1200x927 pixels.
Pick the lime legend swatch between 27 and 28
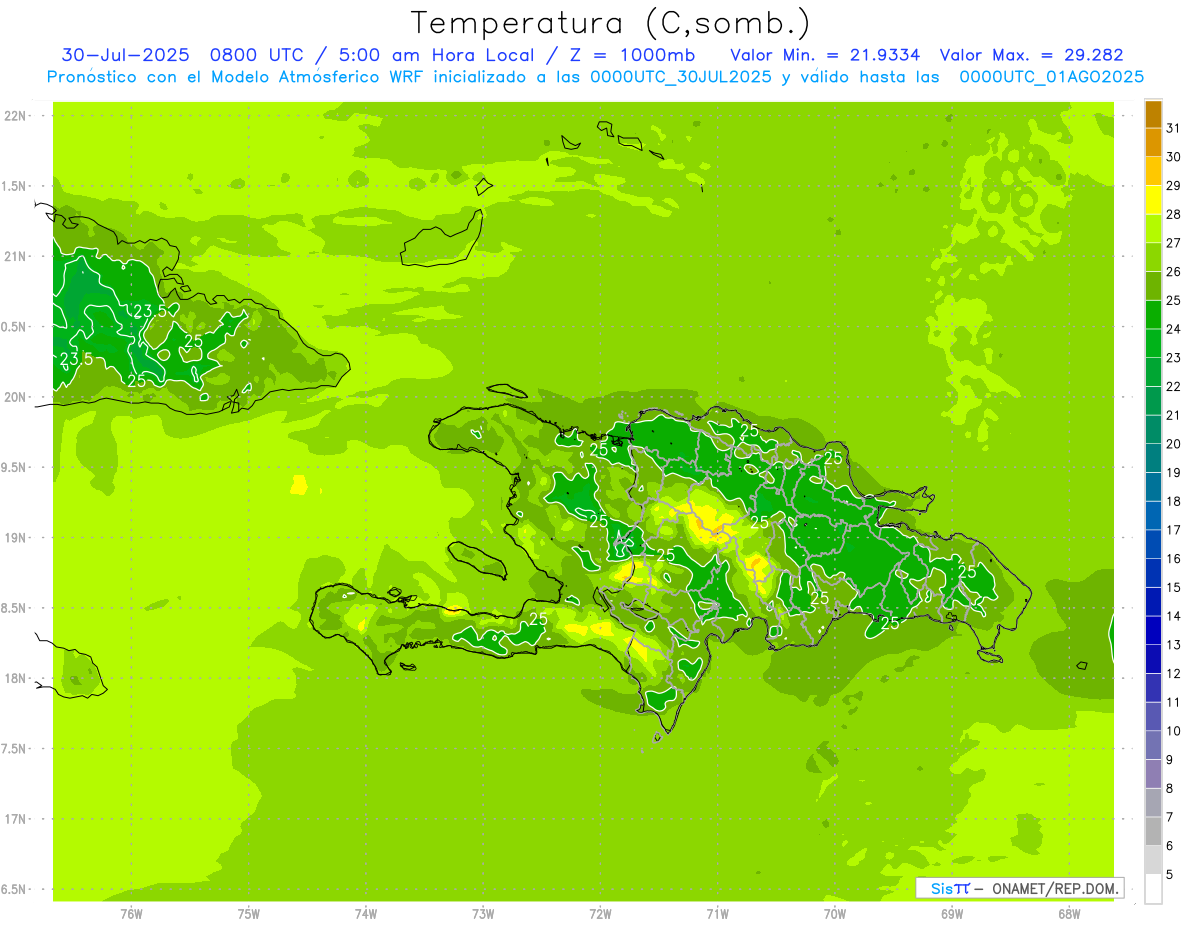(x=1154, y=229)
